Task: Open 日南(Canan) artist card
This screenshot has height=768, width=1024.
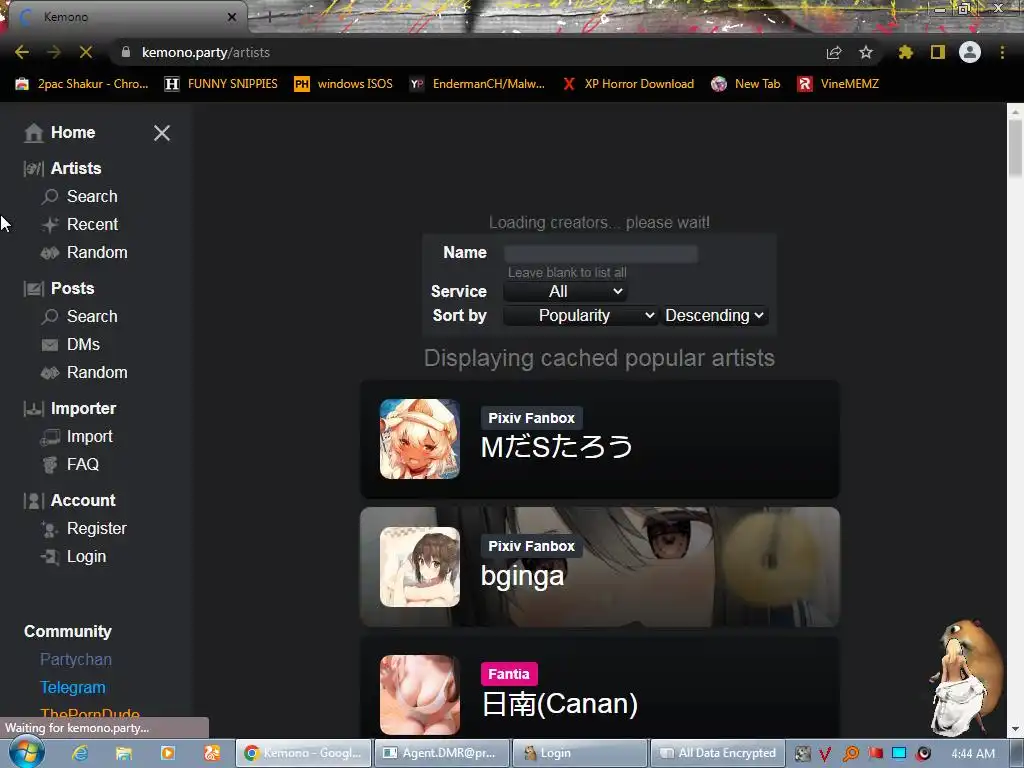Action: point(600,687)
